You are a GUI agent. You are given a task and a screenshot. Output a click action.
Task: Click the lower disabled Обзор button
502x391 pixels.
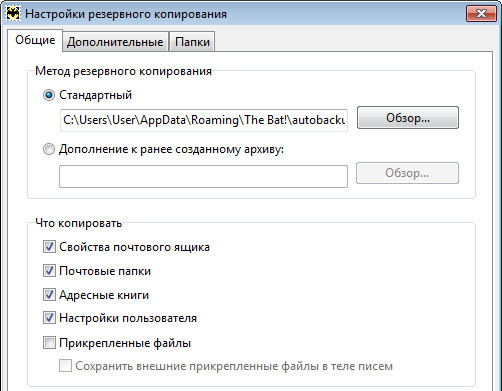407,173
